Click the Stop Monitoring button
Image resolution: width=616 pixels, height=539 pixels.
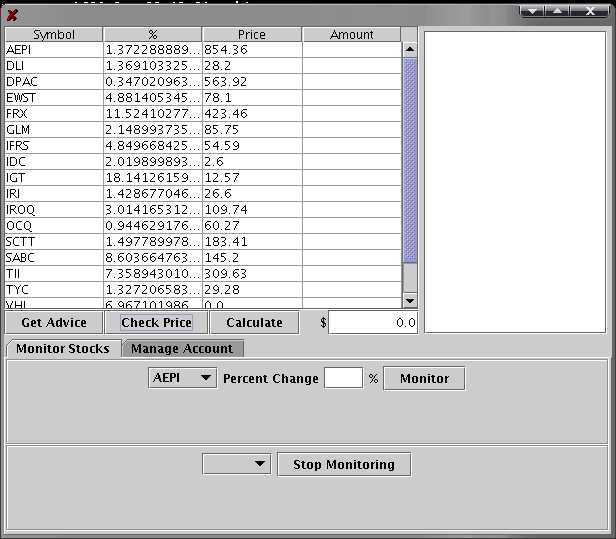(343, 464)
